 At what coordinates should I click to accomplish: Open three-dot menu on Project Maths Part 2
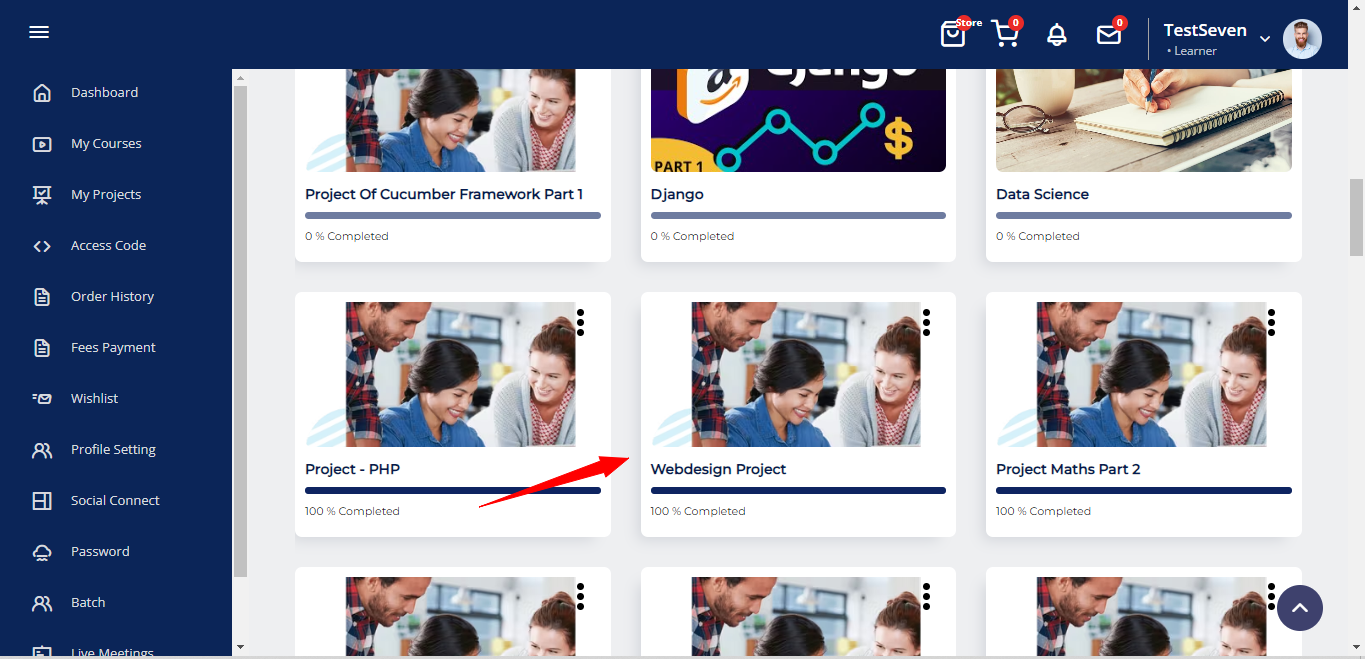point(1271,322)
